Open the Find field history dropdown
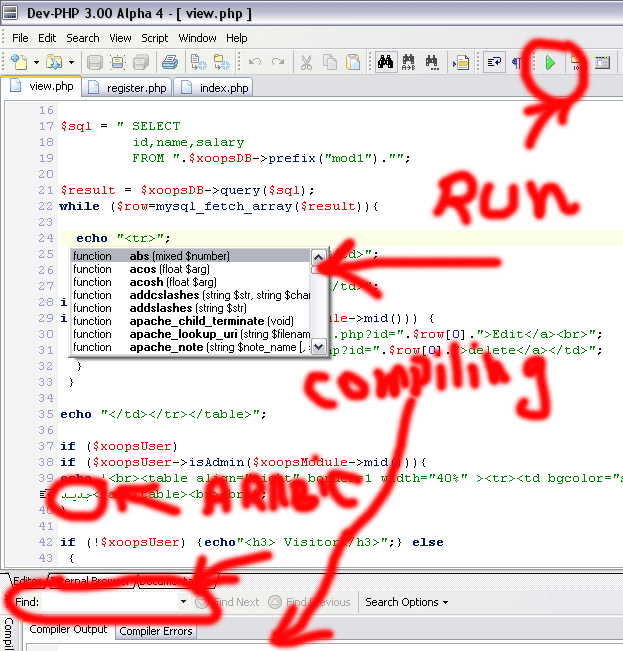The image size is (623, 651). point(183,601)
